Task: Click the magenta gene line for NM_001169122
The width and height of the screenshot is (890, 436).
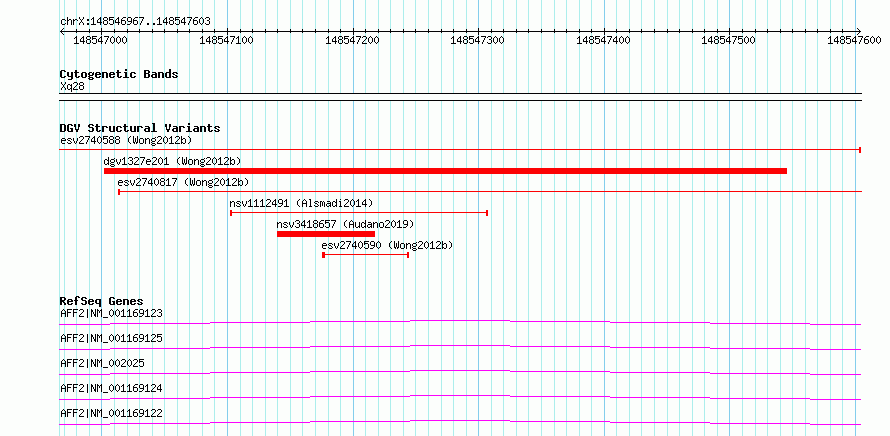Action: click(x=460, y=421)
